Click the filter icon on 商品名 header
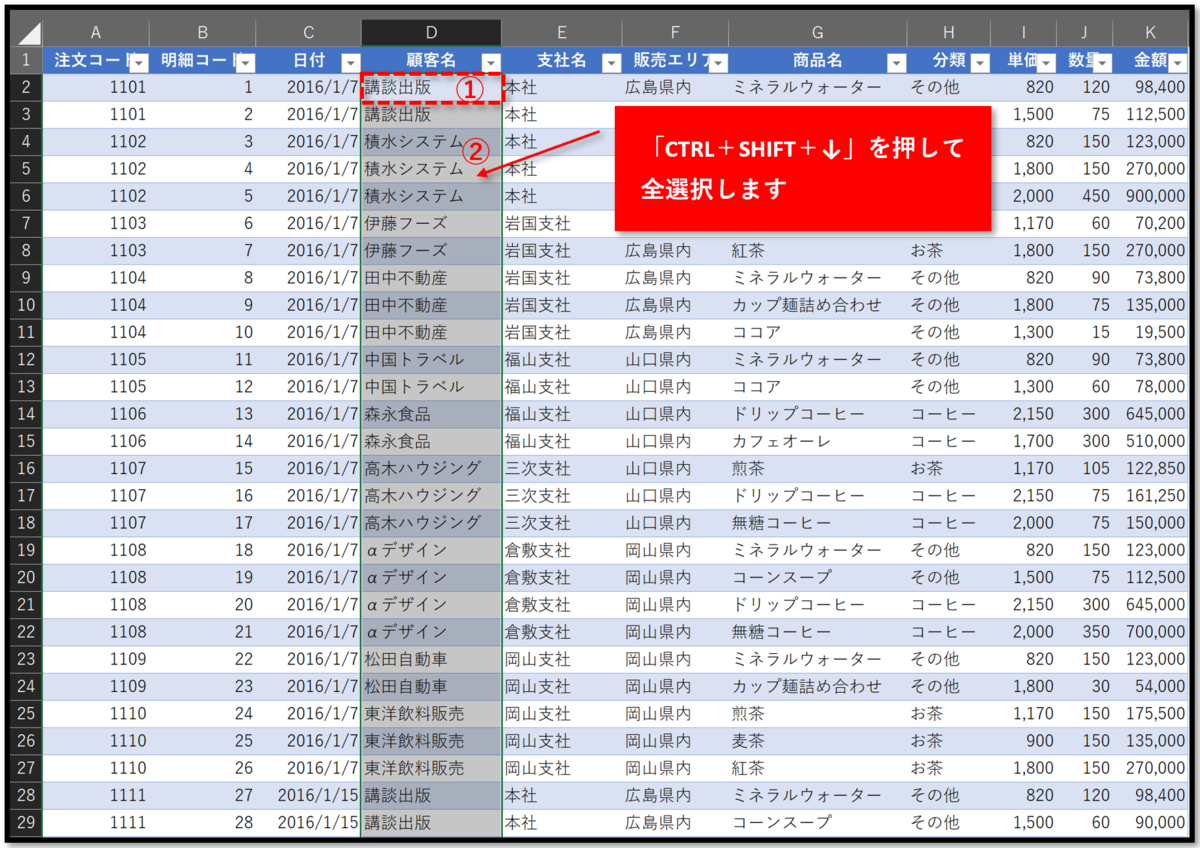 pos(896,61)
